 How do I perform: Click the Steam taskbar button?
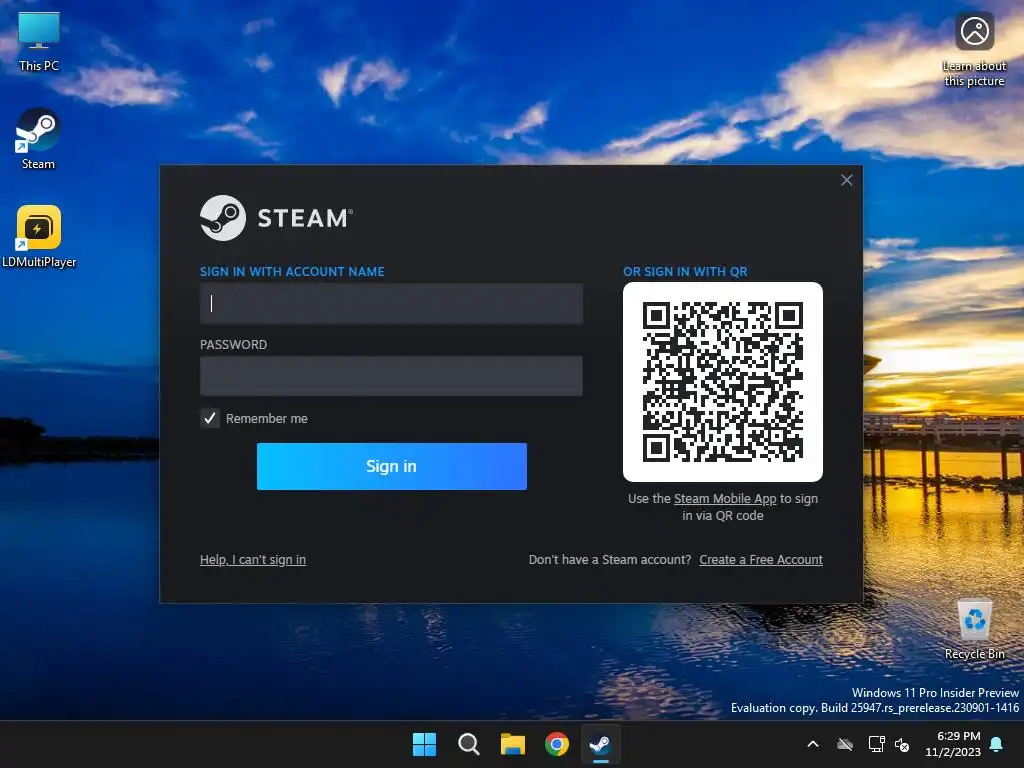(x=600, y=744)
